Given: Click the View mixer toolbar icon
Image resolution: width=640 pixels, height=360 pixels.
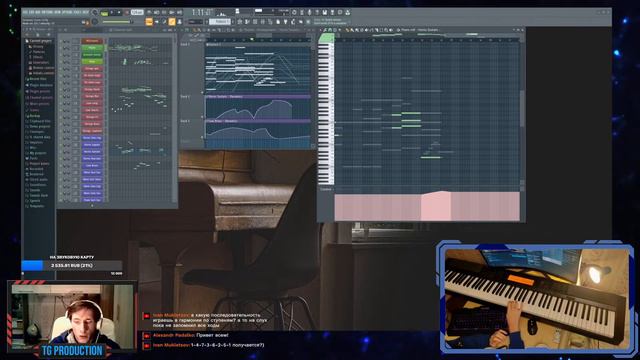Looking at the screenshot, I should [263, 22].
